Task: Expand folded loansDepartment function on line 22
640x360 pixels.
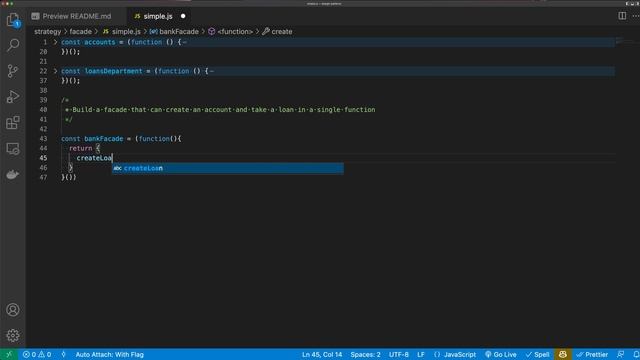Action: [x=56, y=71]
